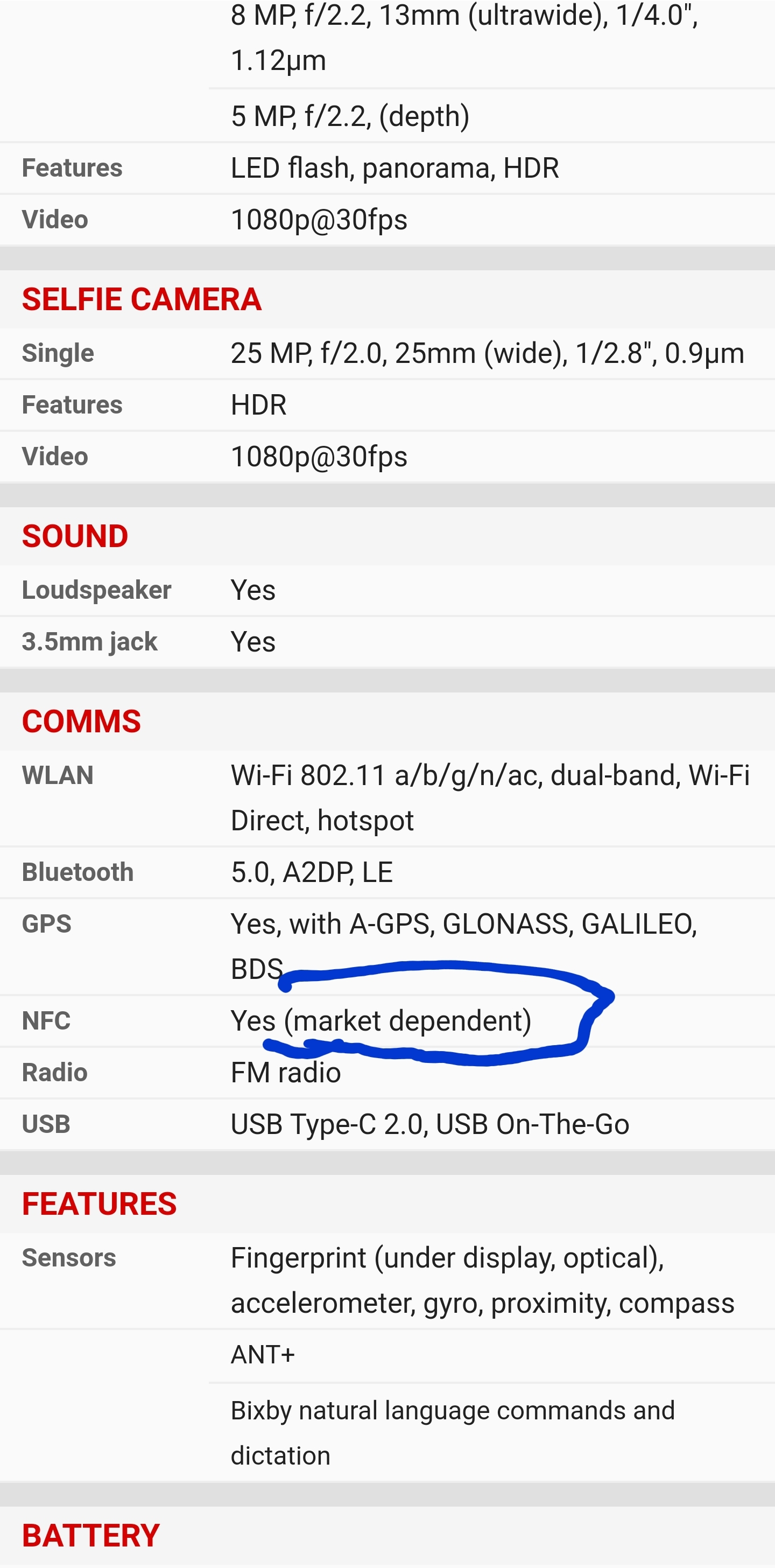The image size is (775, 1568).
Task: Click the WLAN spec label
Action: click(58, 775)
